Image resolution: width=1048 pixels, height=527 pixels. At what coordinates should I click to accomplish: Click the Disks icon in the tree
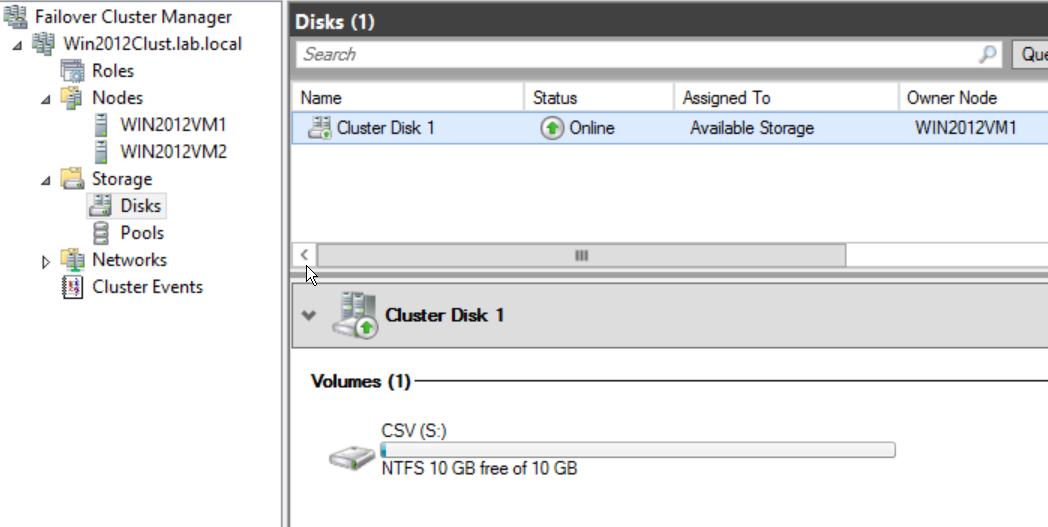pos(101,206)
